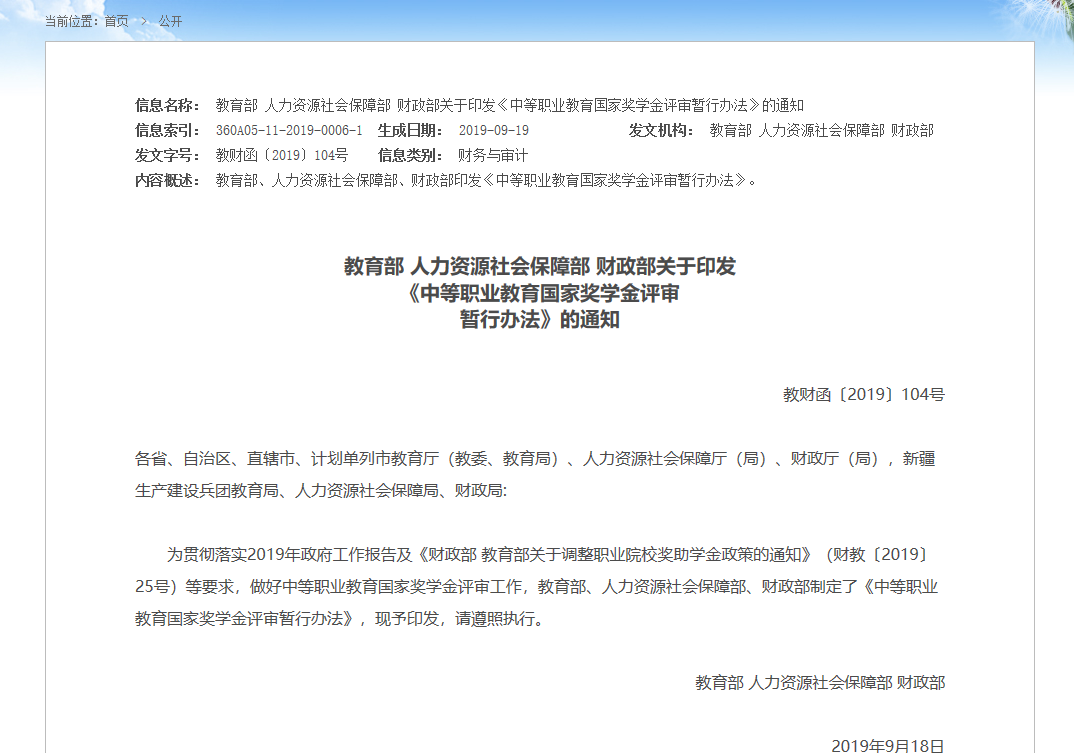Click the heading line 《中等职业教育国家奖学金评审
This screenshot has width=1074, height=753.
tap(540, 293)
